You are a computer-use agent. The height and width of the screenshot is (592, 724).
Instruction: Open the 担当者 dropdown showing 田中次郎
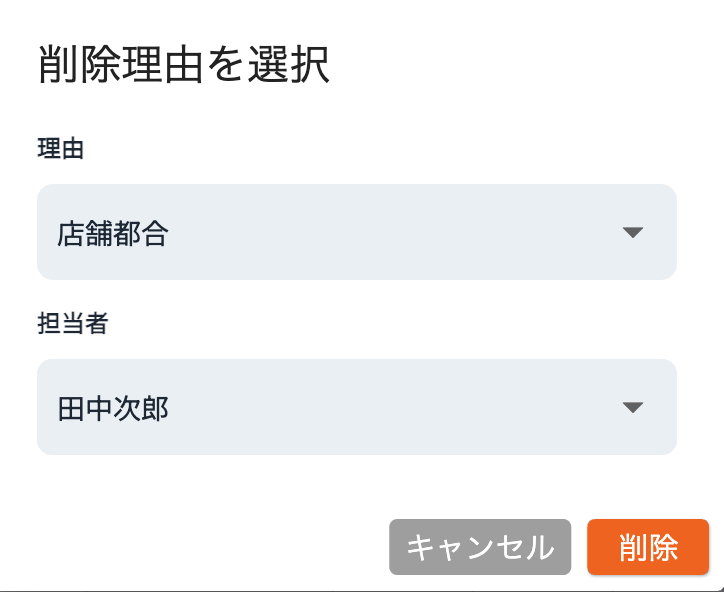click(x=356, y=407)
